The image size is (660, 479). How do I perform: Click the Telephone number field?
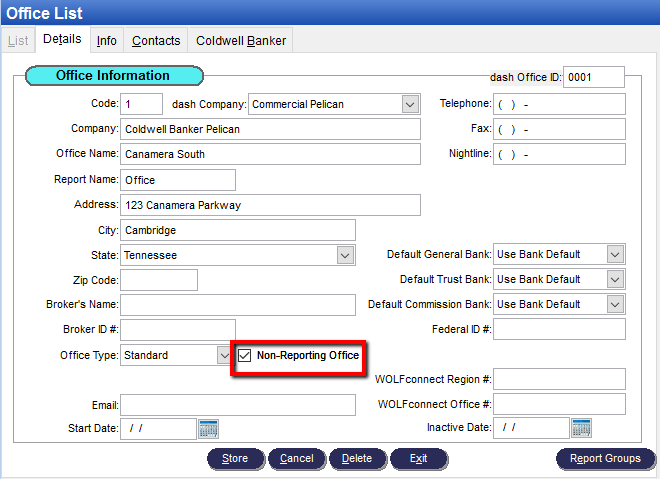(559, 104)
